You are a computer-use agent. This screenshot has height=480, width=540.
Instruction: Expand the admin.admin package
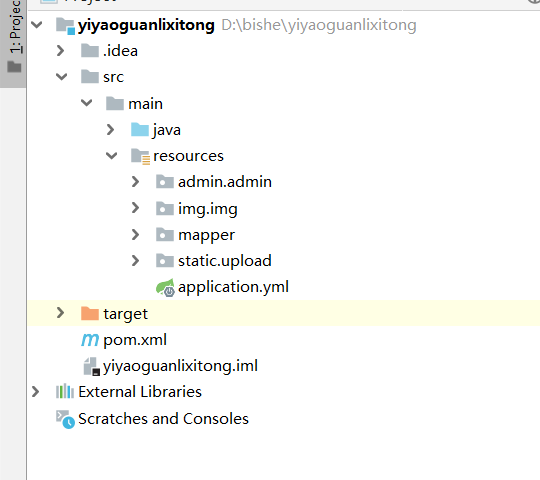click(x=135, y=181)
